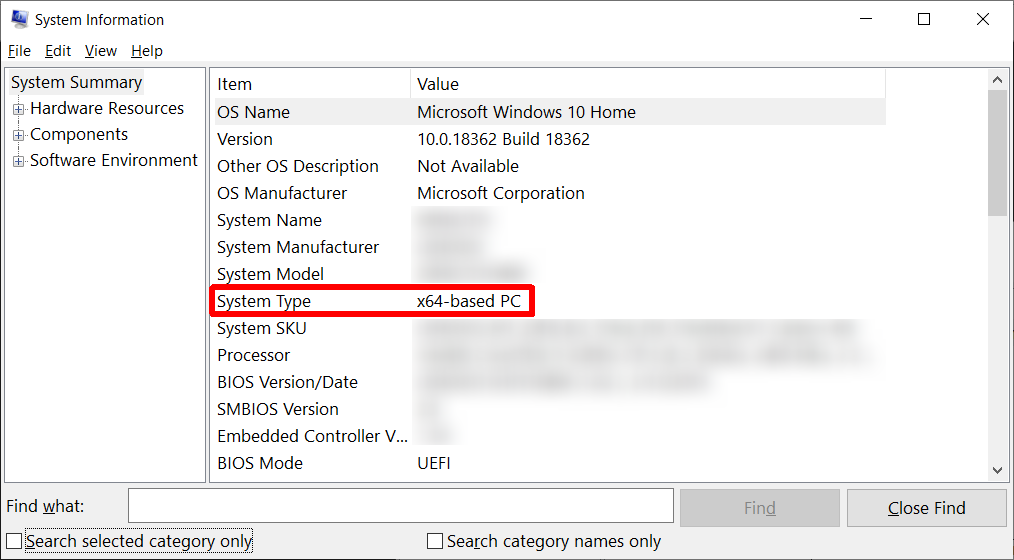Open the Edit menu
Viewport: 1014px width, 560px height.
coord(58,51)
